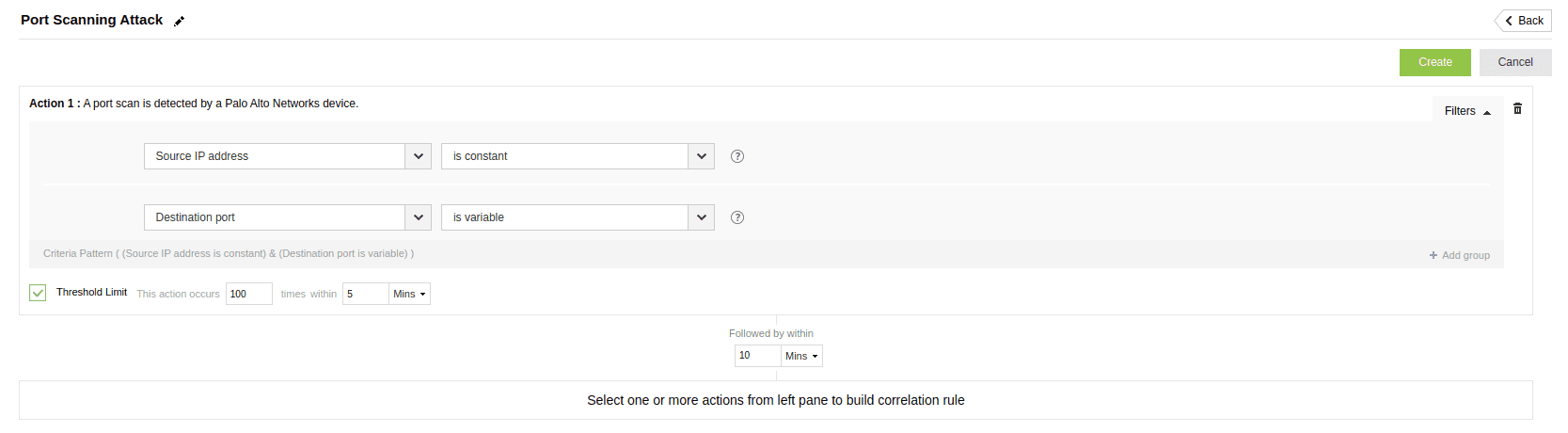Open help for the Destination port filter
1568x433 pixels.
(x=737, y=217)
